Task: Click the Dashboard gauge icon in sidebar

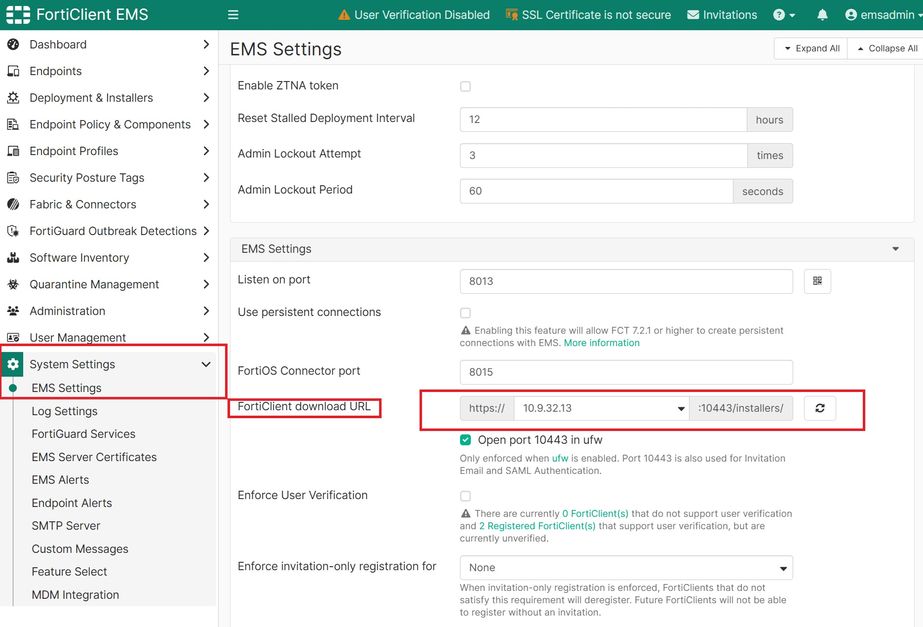Action: [x=13, y=45]
